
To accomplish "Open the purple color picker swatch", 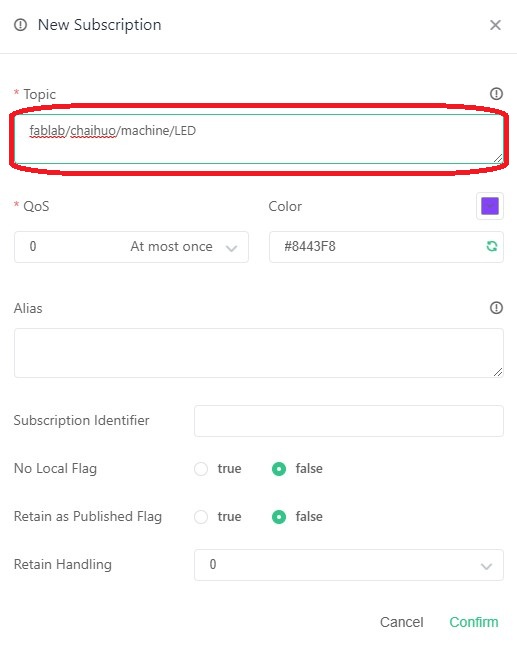I will click(490, 206).
